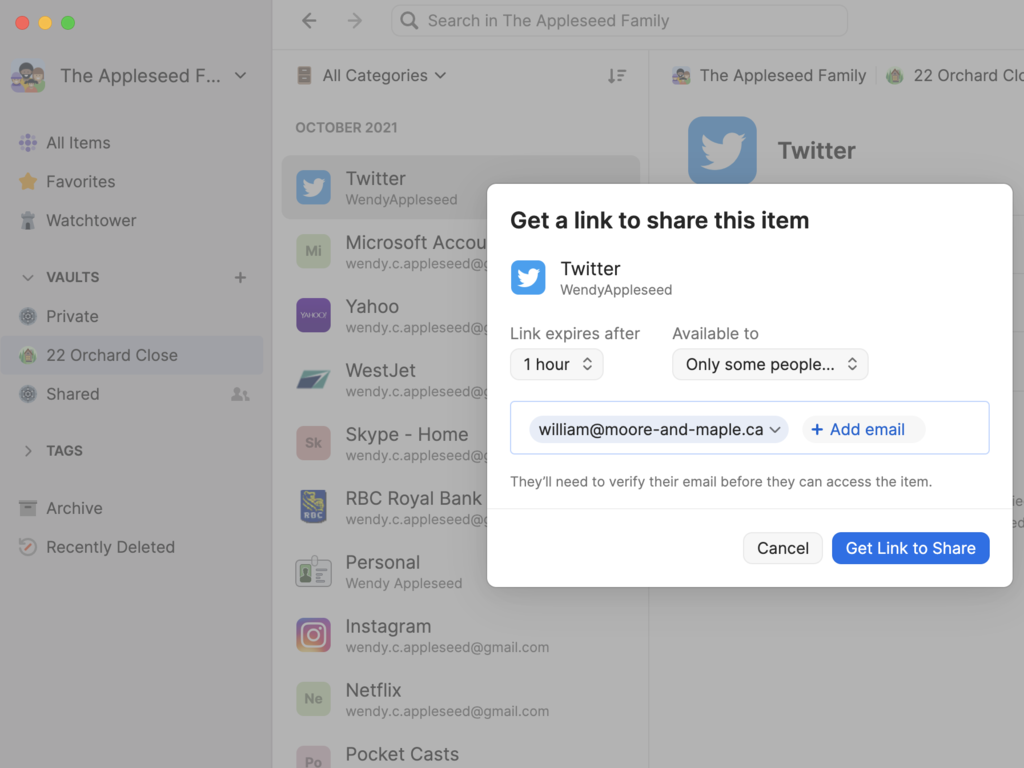Open the All Categories dropdown
Image resolution: width=1024 pixels, height=768 pixels.
384,76
